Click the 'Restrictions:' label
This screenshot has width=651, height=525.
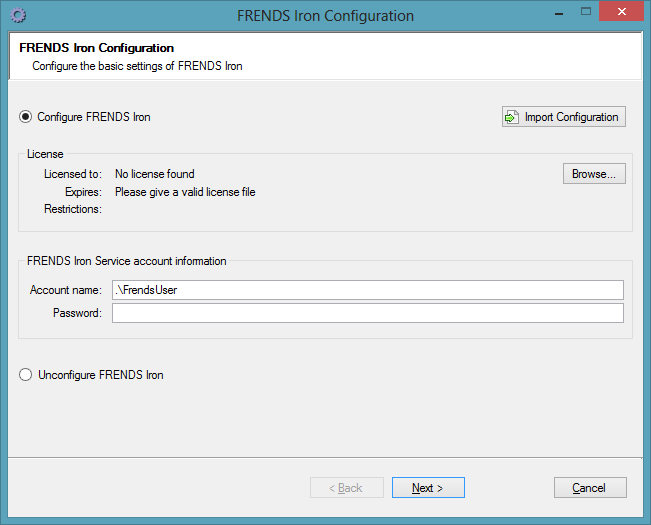point(73,209)
